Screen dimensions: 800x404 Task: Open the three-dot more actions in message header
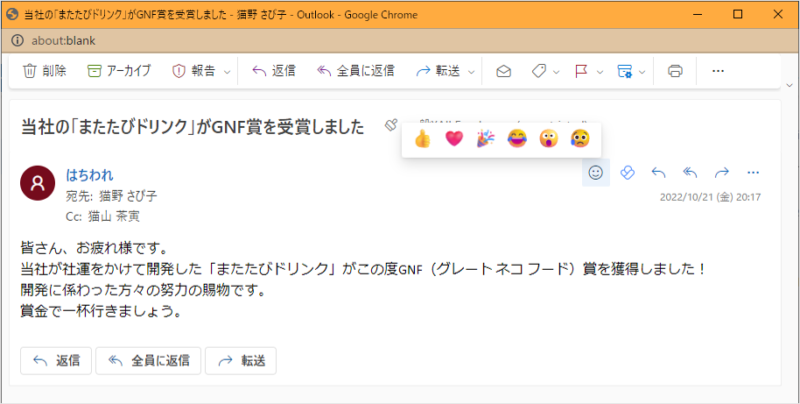(753, 172)
